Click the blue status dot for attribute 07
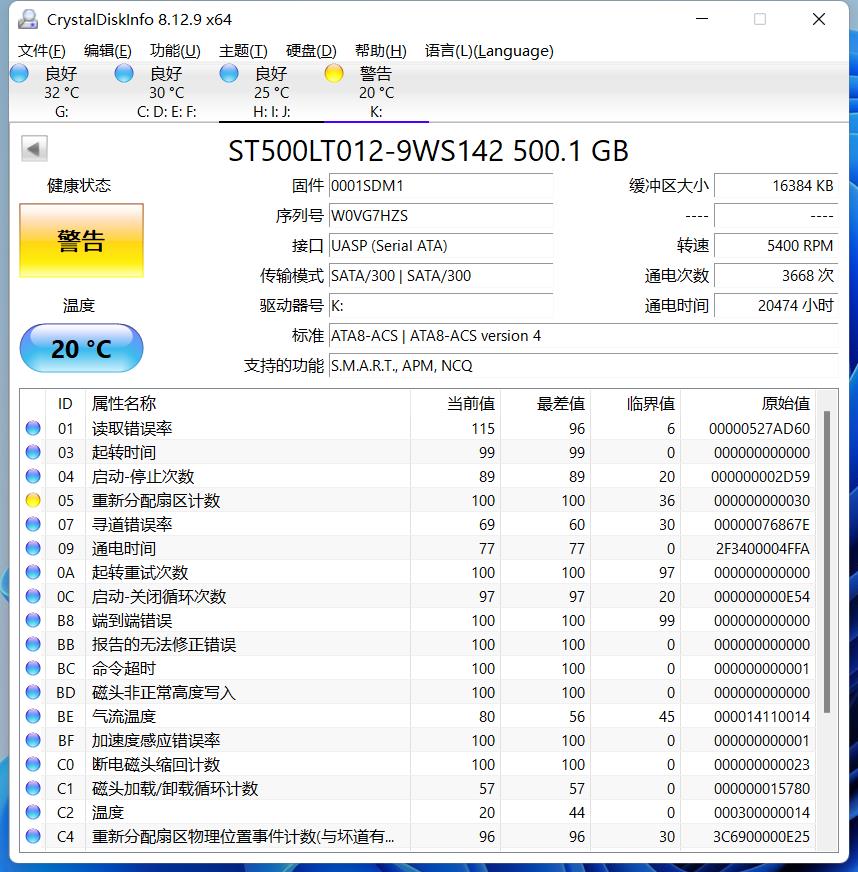 (x=33, y=524)
